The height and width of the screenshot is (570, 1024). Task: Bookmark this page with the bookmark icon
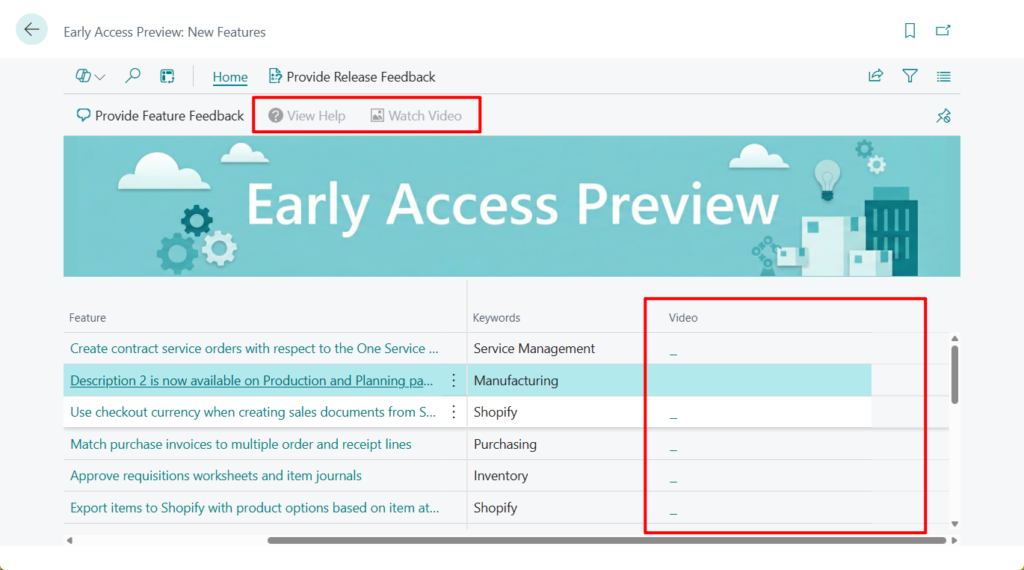[x=910, y=31]
